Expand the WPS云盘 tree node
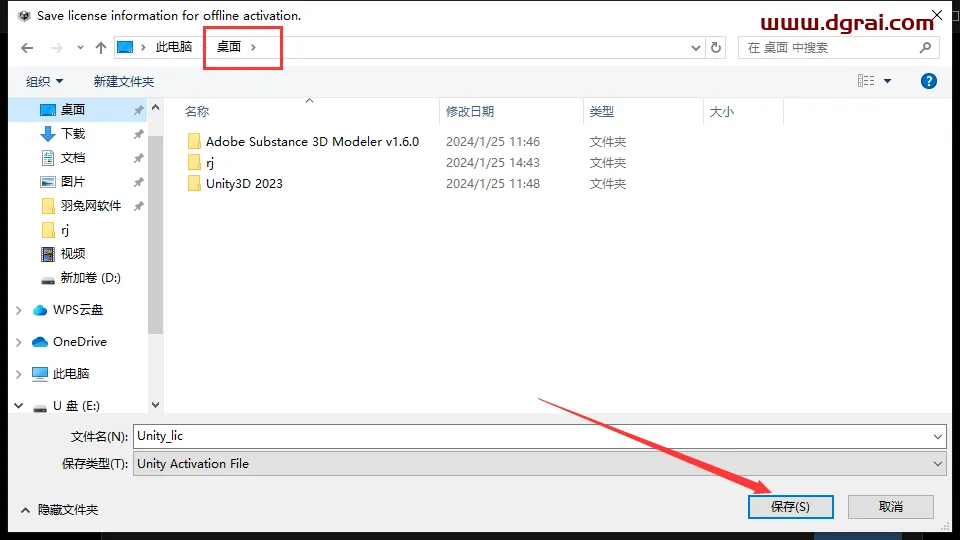This screenshot has width=960, height=540. click(x=19, y=310)
